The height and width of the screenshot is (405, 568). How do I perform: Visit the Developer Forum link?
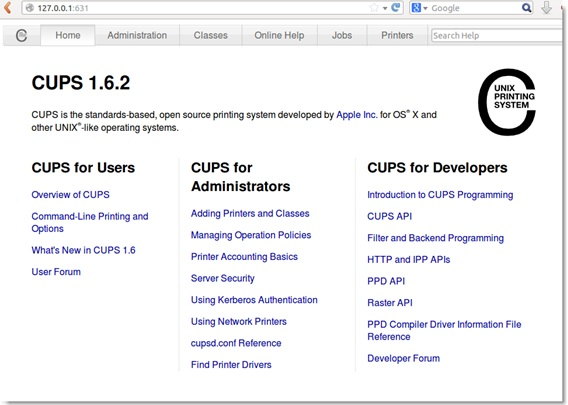coord(404,358)
